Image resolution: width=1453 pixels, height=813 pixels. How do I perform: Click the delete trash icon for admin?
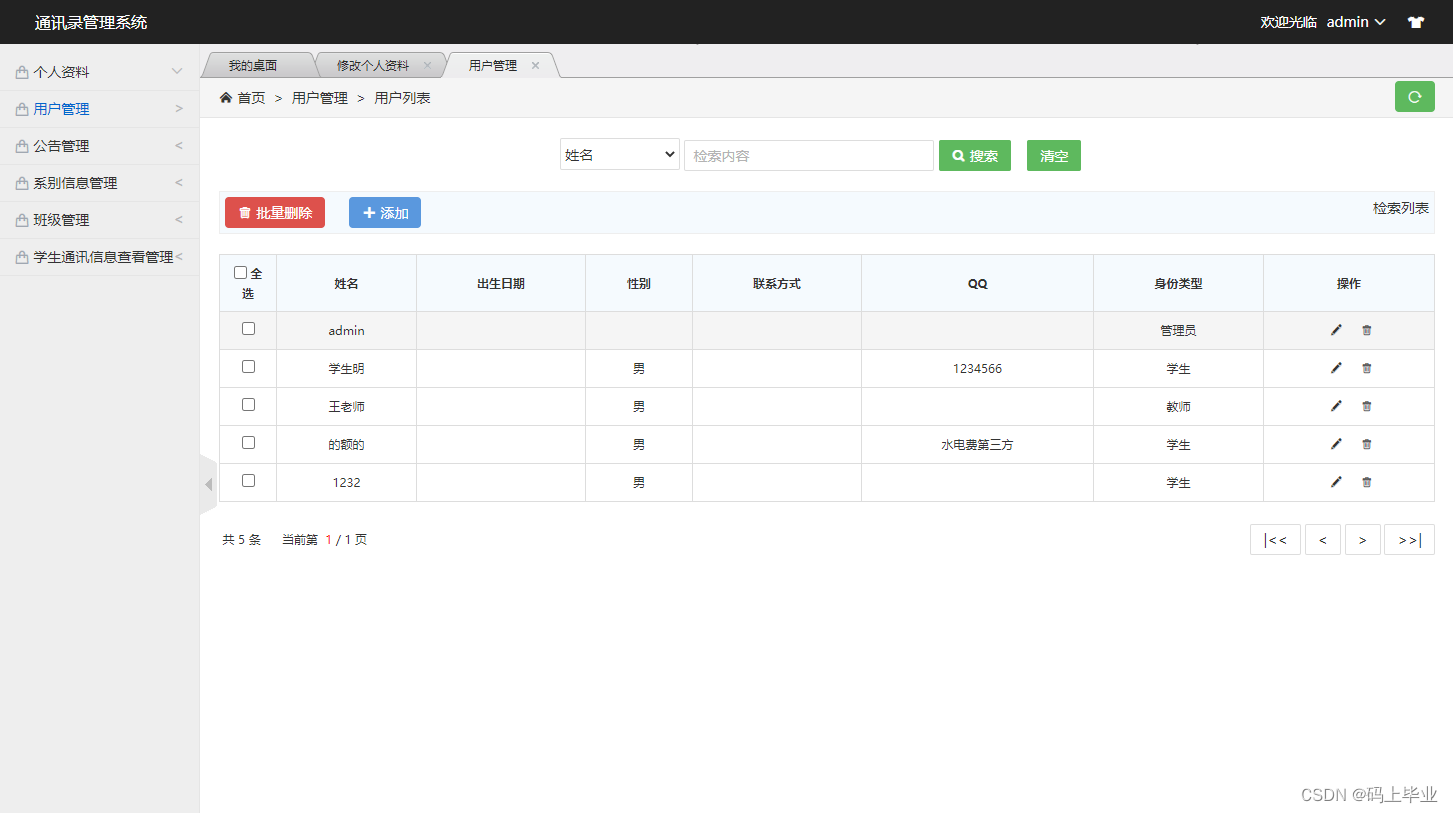click(1366, 329)
